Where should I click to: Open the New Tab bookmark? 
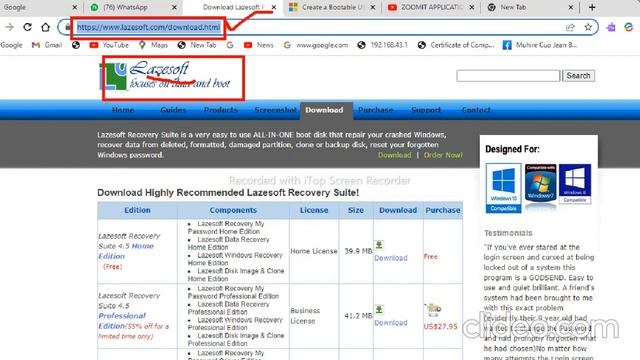[x=197, y=45]
